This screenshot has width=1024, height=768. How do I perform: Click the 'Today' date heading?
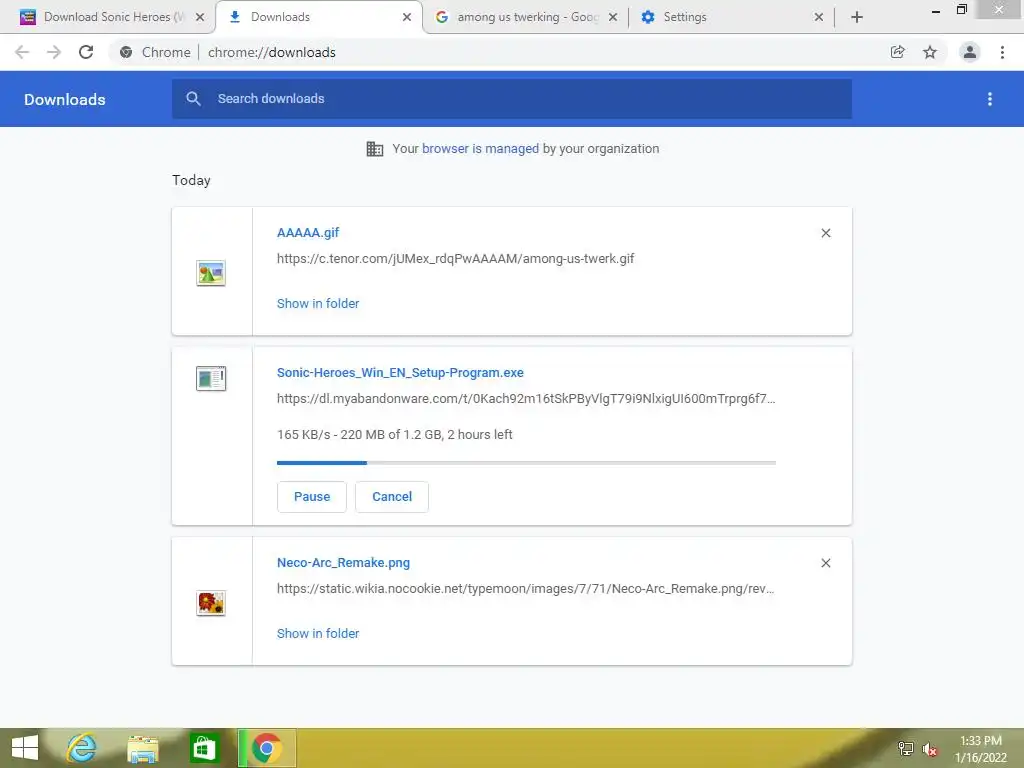(191, 180)
